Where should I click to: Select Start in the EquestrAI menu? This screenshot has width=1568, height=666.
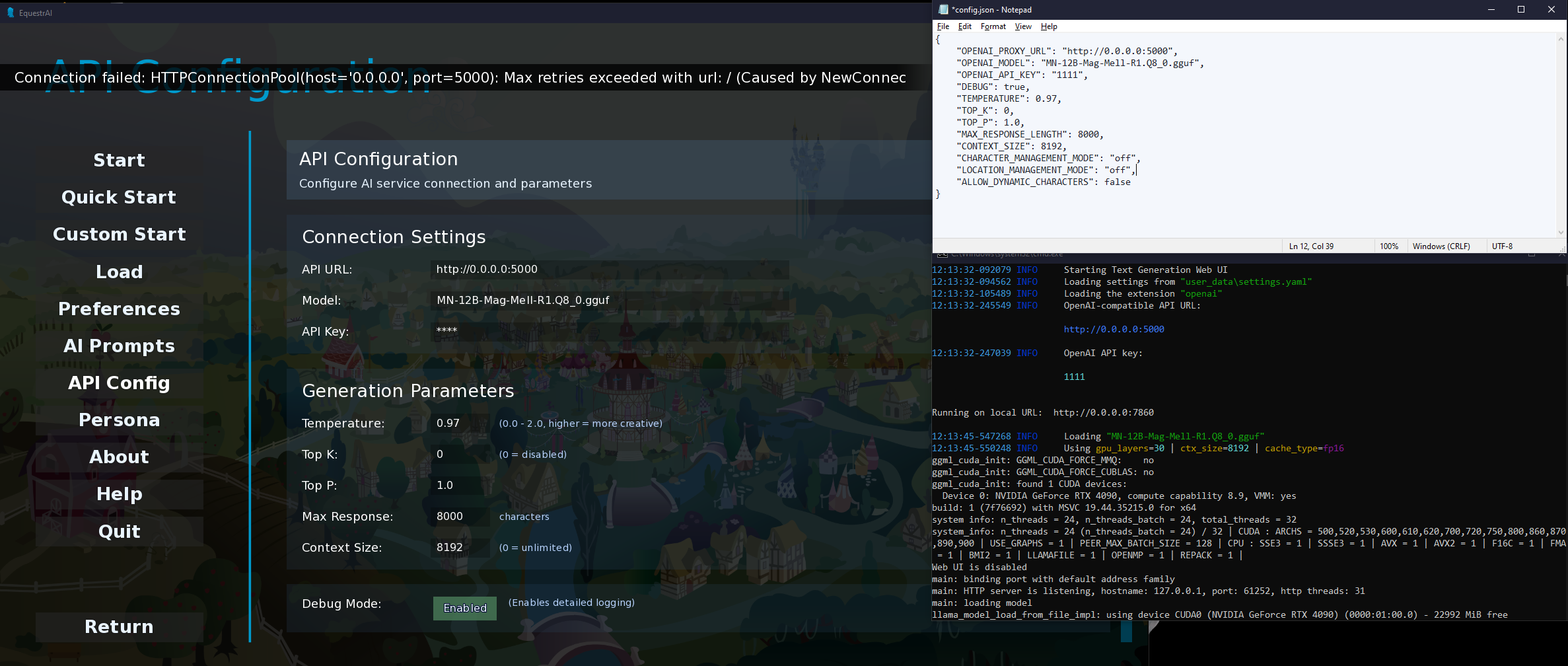coord(120,161)
